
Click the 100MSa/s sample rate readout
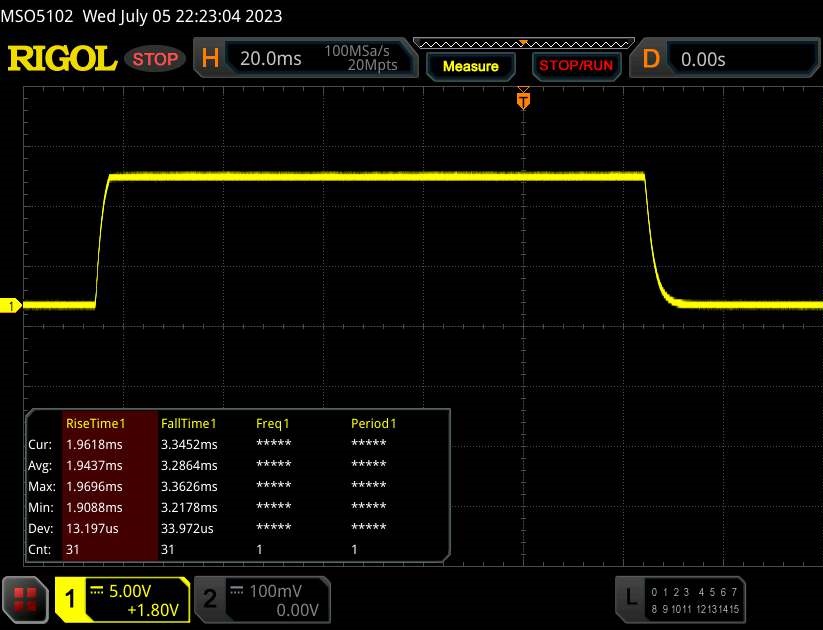point(357,51)
